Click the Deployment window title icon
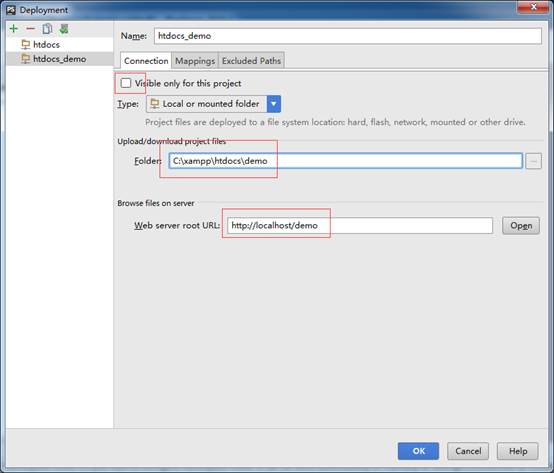The image size is (554, 473). 11,10
